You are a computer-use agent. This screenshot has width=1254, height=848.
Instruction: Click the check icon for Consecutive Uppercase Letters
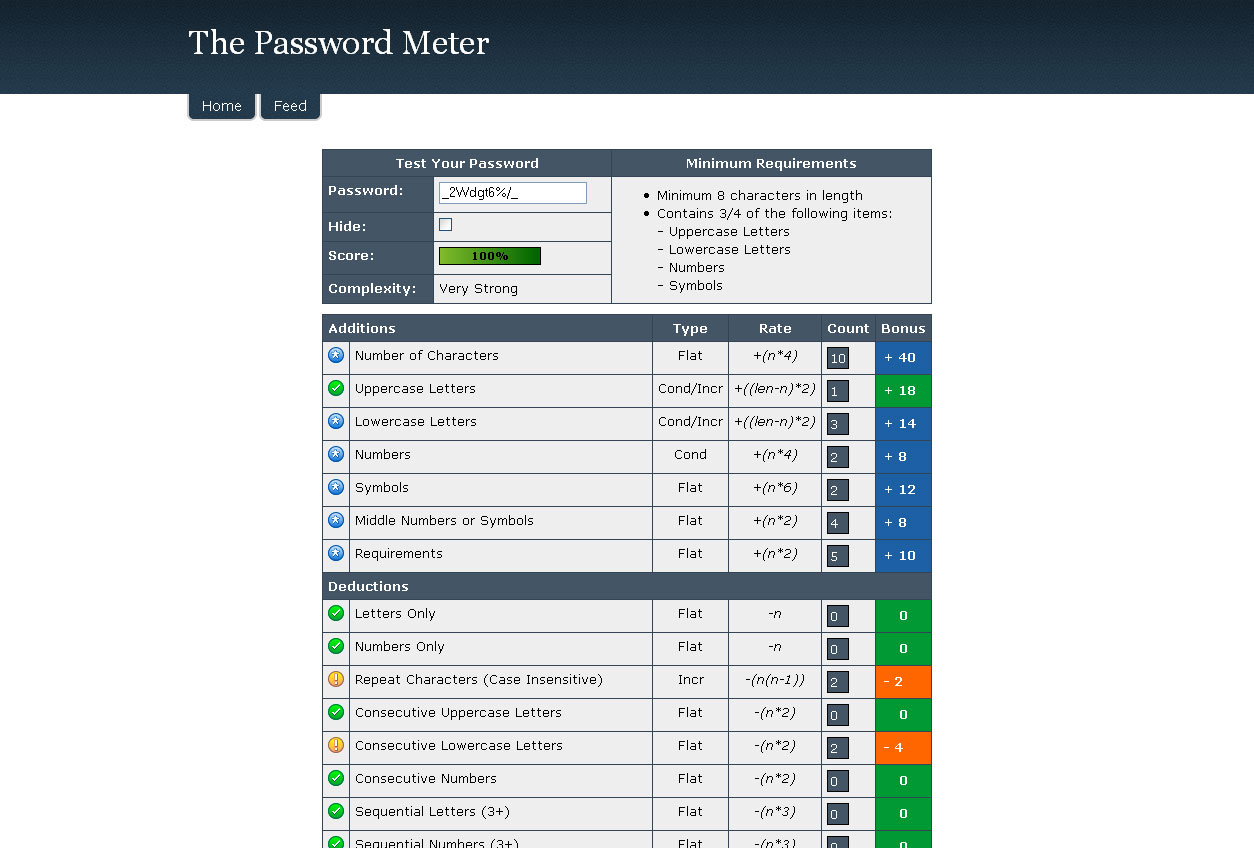336,712
